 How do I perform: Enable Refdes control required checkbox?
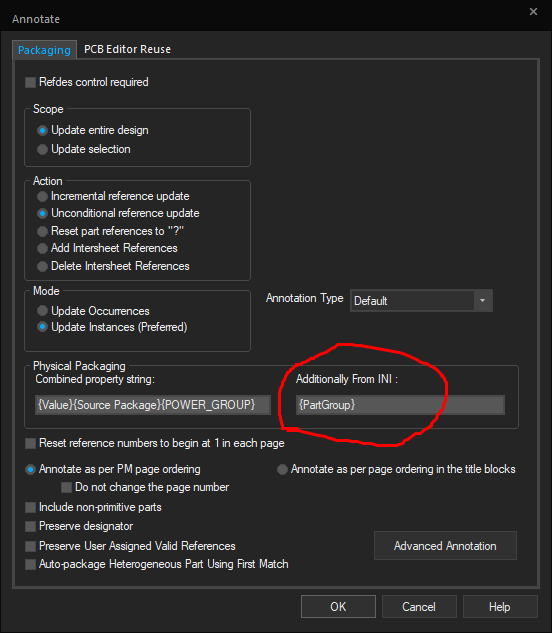point(30,82)
